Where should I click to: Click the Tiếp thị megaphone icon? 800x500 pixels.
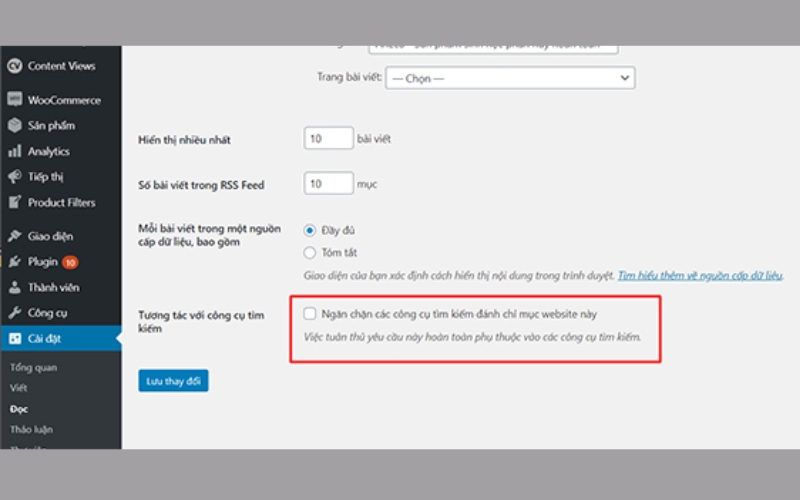coord(14,177)
